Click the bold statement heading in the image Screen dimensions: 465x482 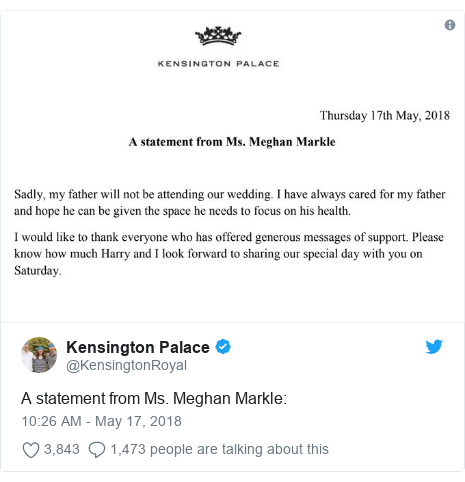(x=232, y=142)
